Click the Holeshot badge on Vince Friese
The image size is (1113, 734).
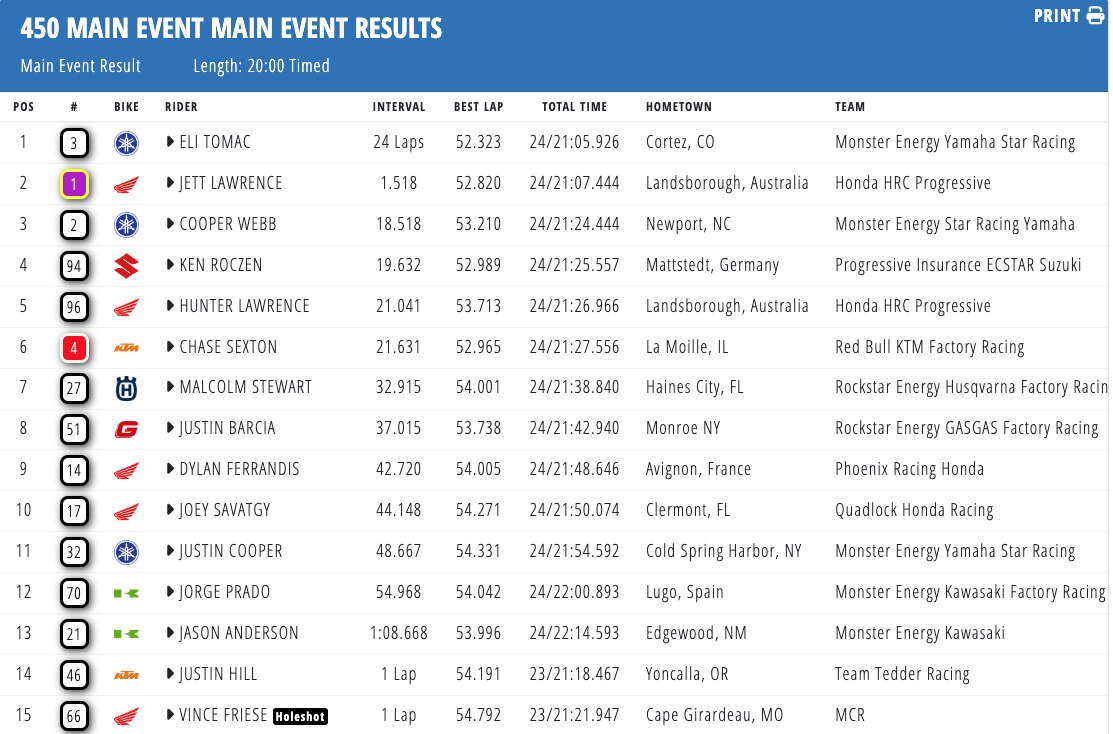(301, 716)
